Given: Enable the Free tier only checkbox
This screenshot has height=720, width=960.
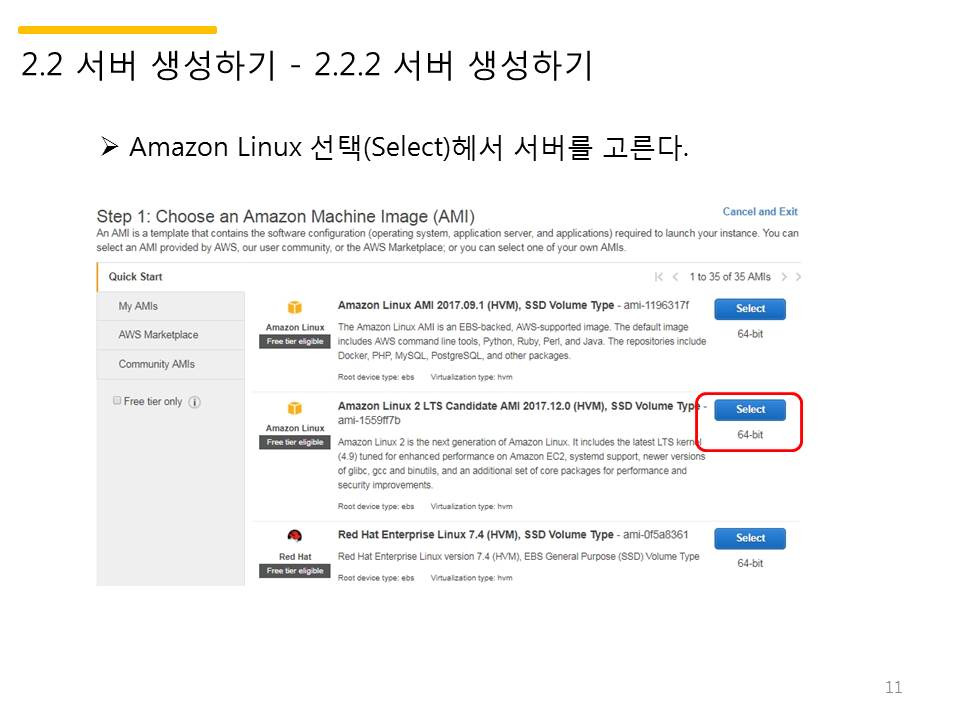Looking at the screenshot, I should [x=117, y=400].
